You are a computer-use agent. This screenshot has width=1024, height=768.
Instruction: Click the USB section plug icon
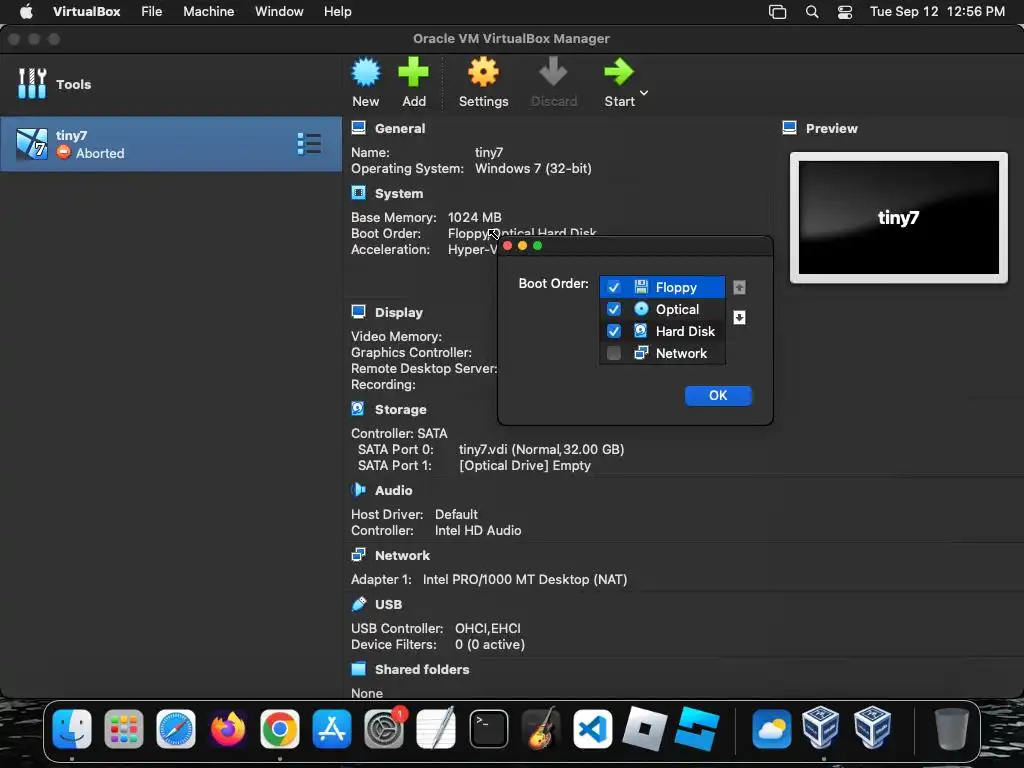[359, 604]
